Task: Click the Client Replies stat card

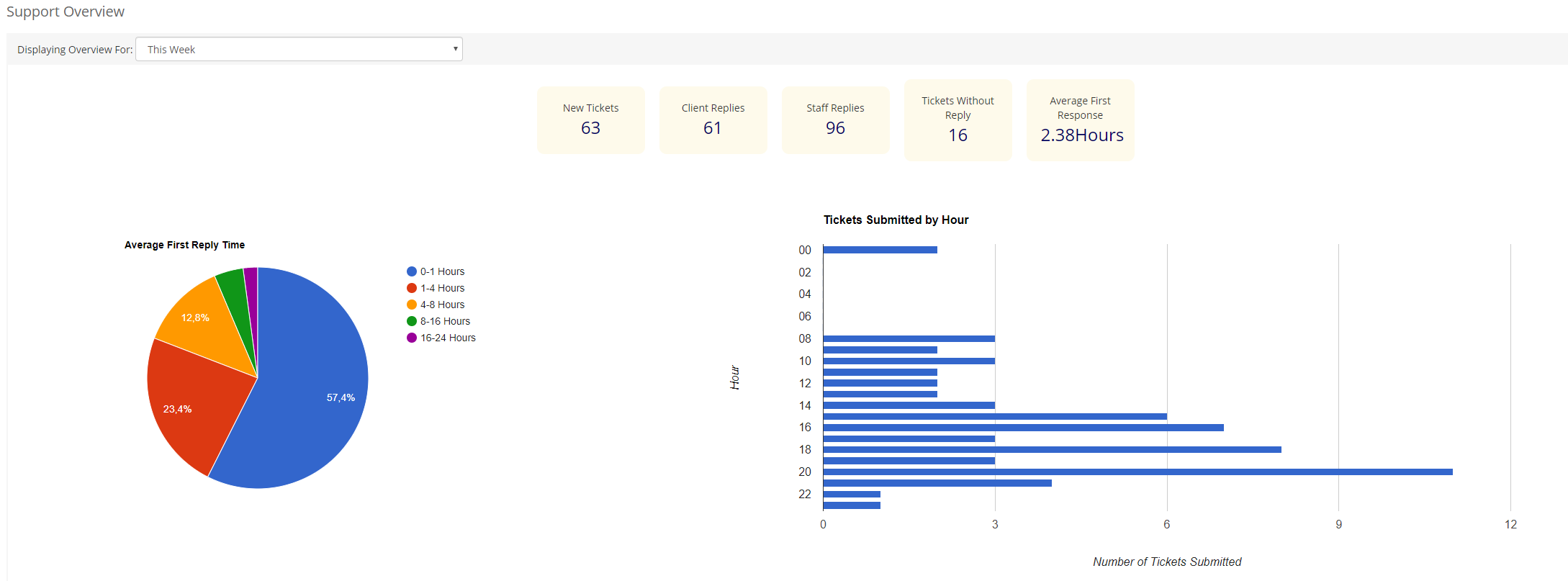Action: 713,120
